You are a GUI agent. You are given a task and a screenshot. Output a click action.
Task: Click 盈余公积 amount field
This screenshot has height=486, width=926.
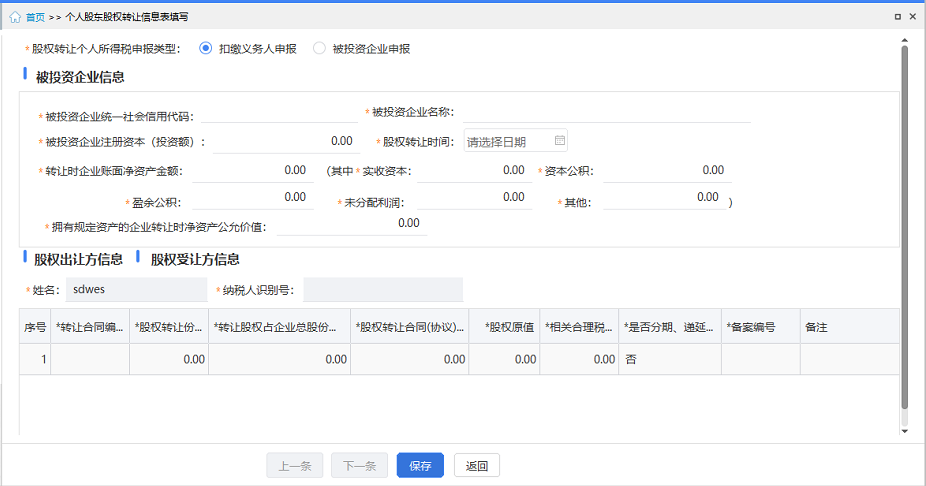(253, 198)
